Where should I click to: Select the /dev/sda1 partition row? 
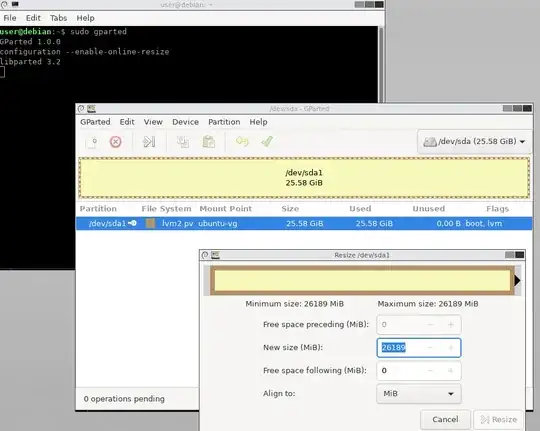tap(304, 224)
